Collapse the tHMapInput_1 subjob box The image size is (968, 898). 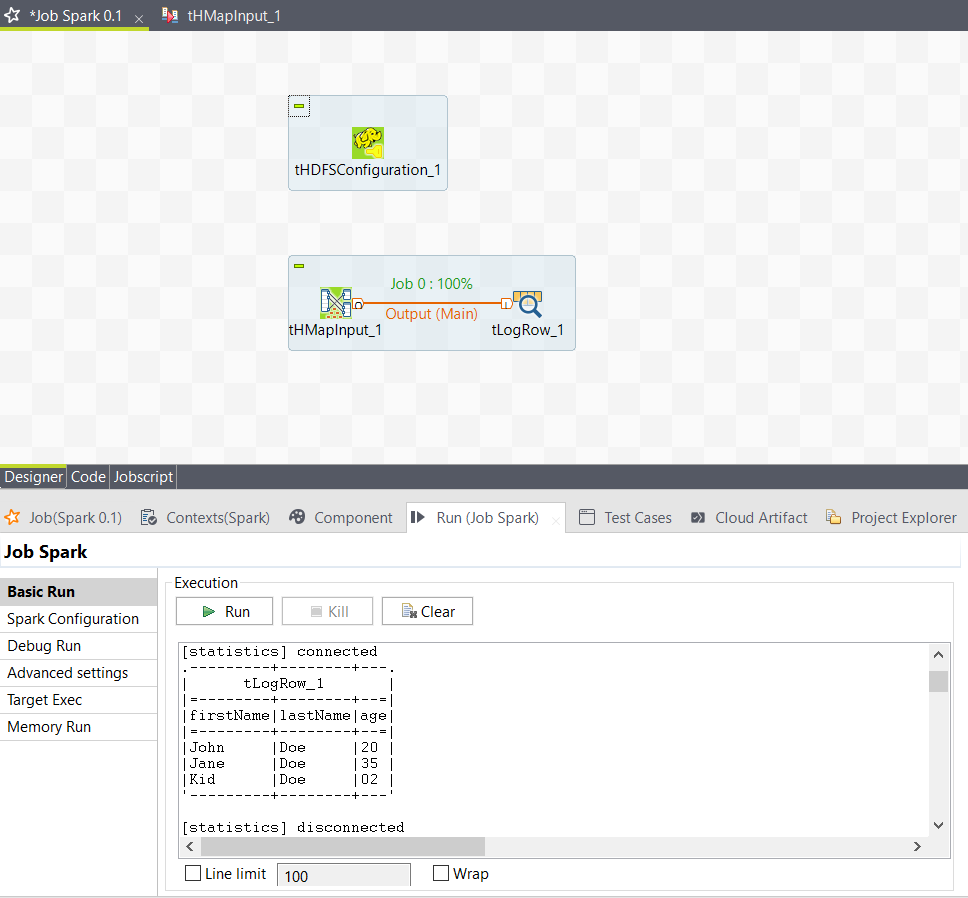point(299,266)
